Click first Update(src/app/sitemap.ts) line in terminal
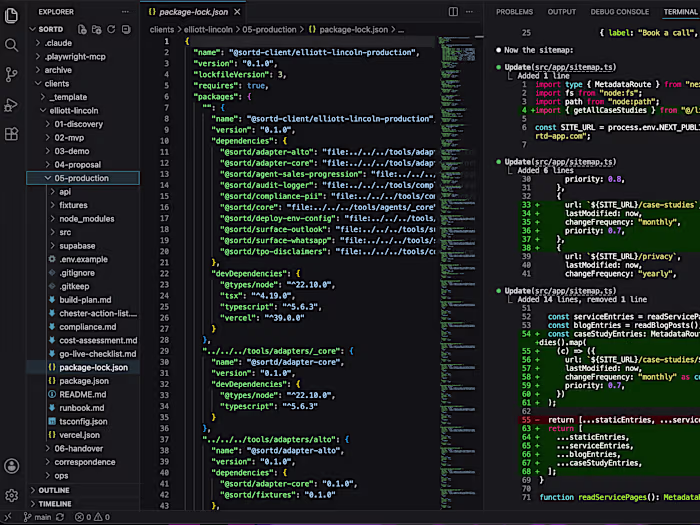Viewport: 700px width, 525px height. (x=560, y=67)
